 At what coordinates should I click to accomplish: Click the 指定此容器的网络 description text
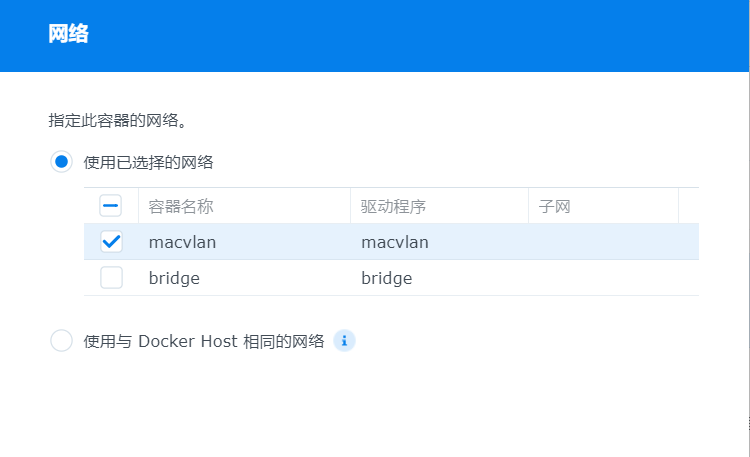118,120
